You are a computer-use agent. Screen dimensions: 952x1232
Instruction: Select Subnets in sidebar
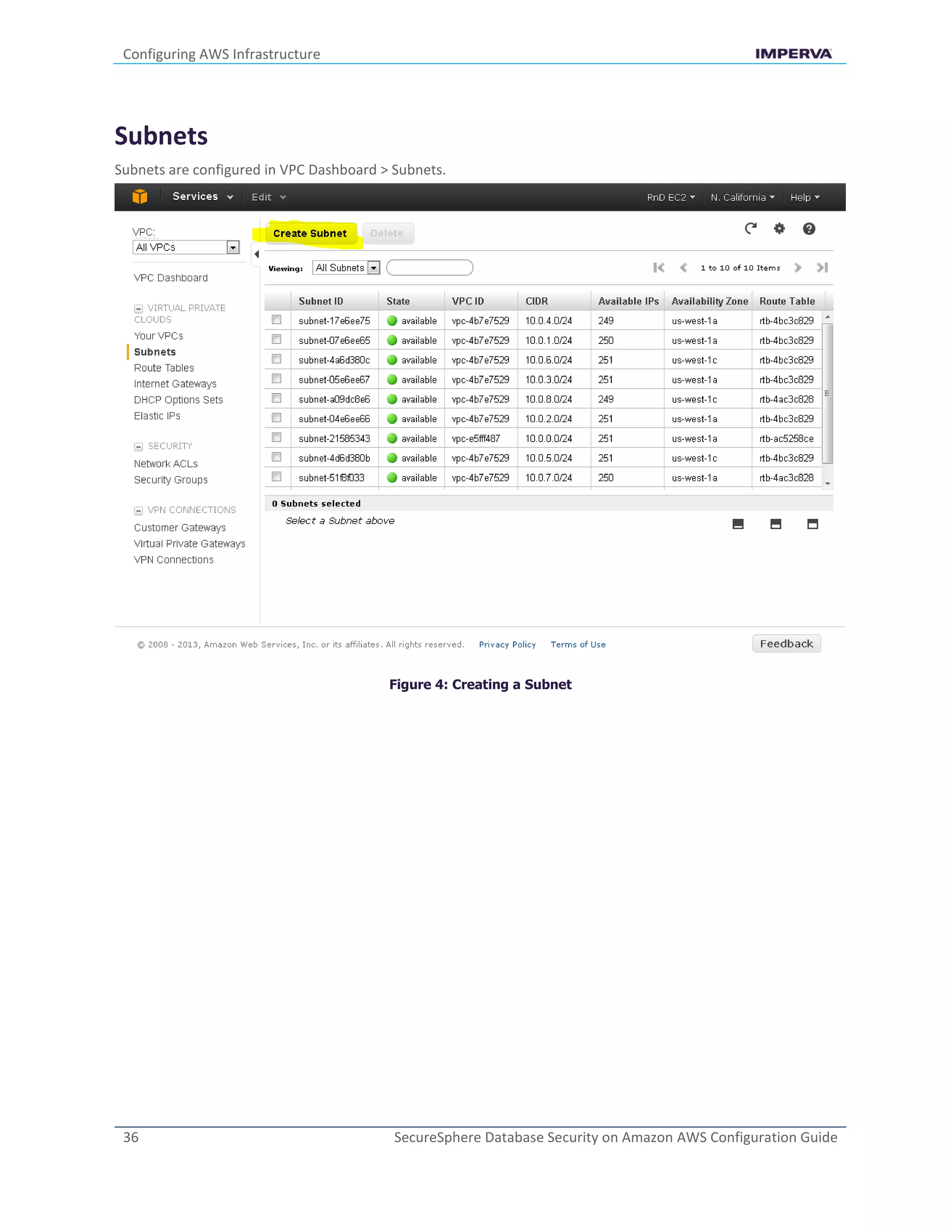(x=155, y=352)
